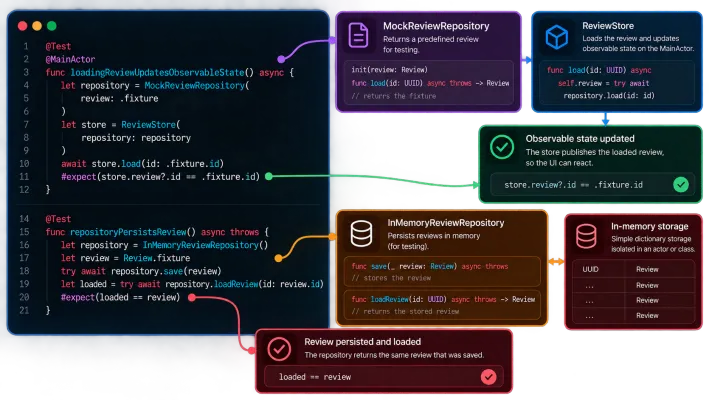Click the MockReviewRepository document icon
Screen dimensions: 709x400
(x=358, y=35)
